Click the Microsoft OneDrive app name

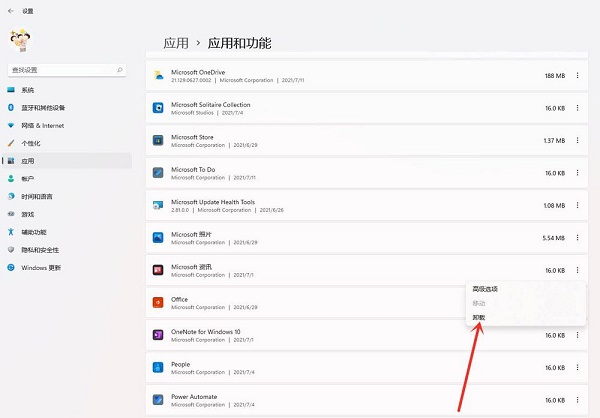click(x=198, y=72)
